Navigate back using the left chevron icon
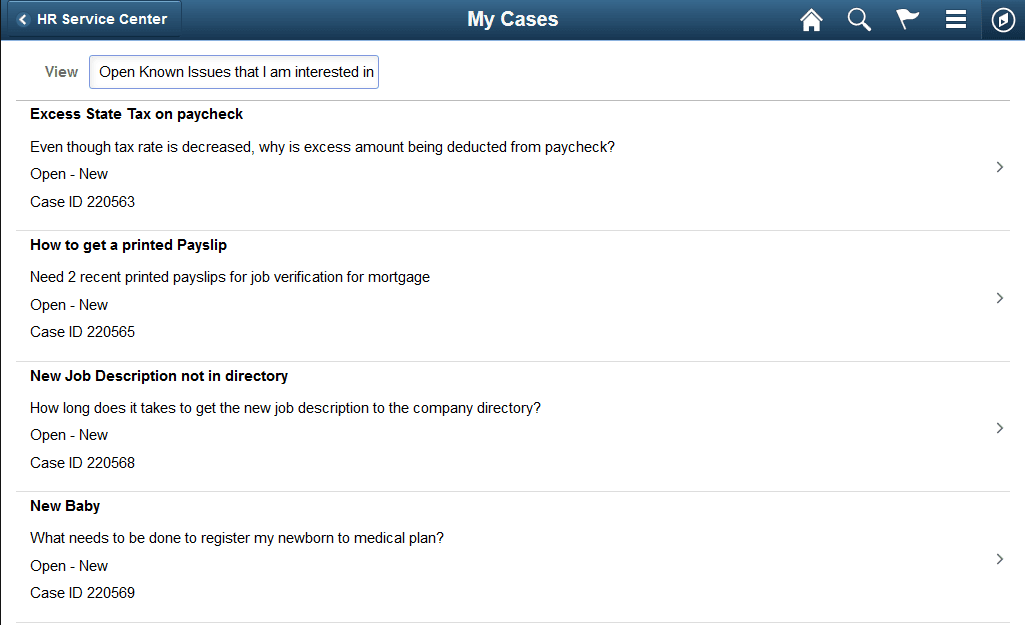This screenshot has height=625, width=1025. pos(24,18)
